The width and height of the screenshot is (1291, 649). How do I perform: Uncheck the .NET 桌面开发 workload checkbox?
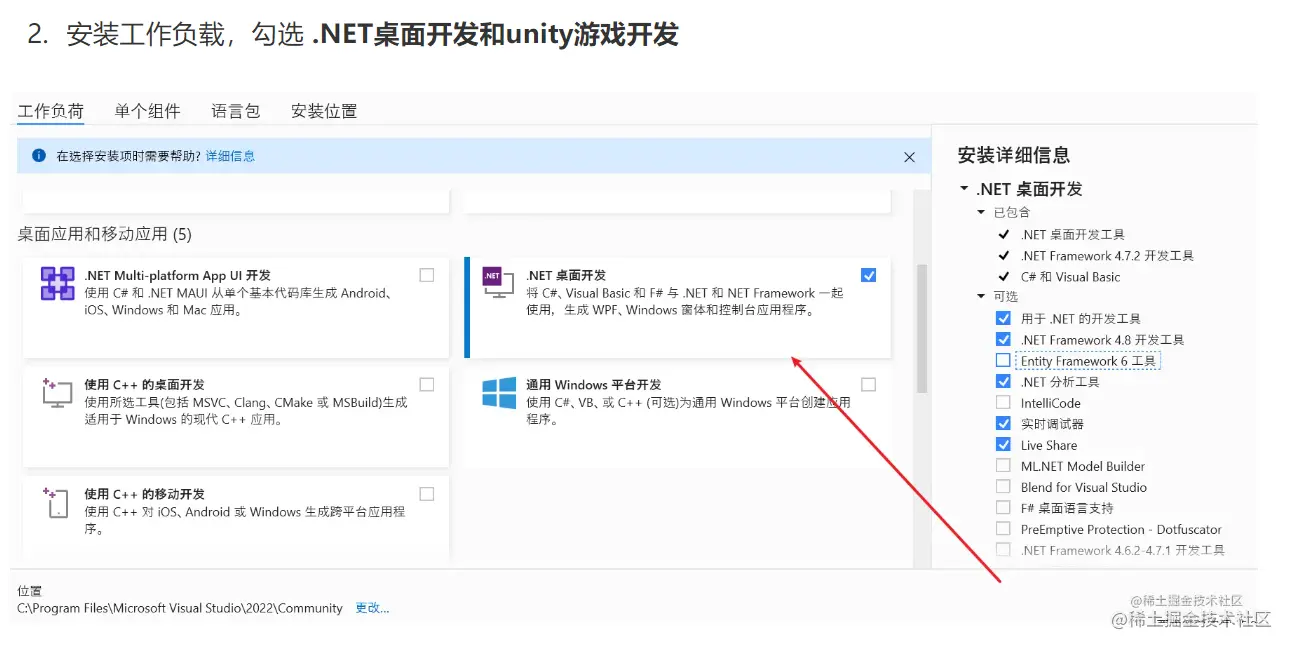click(868, 275)
